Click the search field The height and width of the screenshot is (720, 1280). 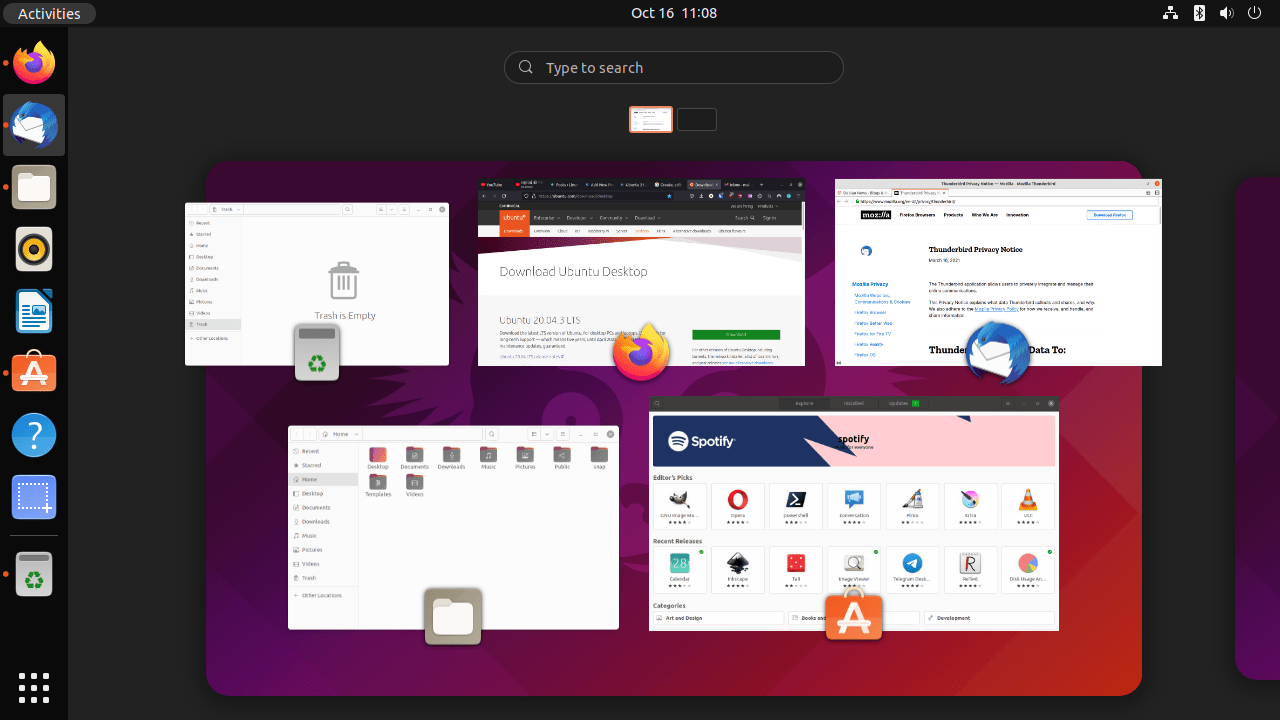673,68
